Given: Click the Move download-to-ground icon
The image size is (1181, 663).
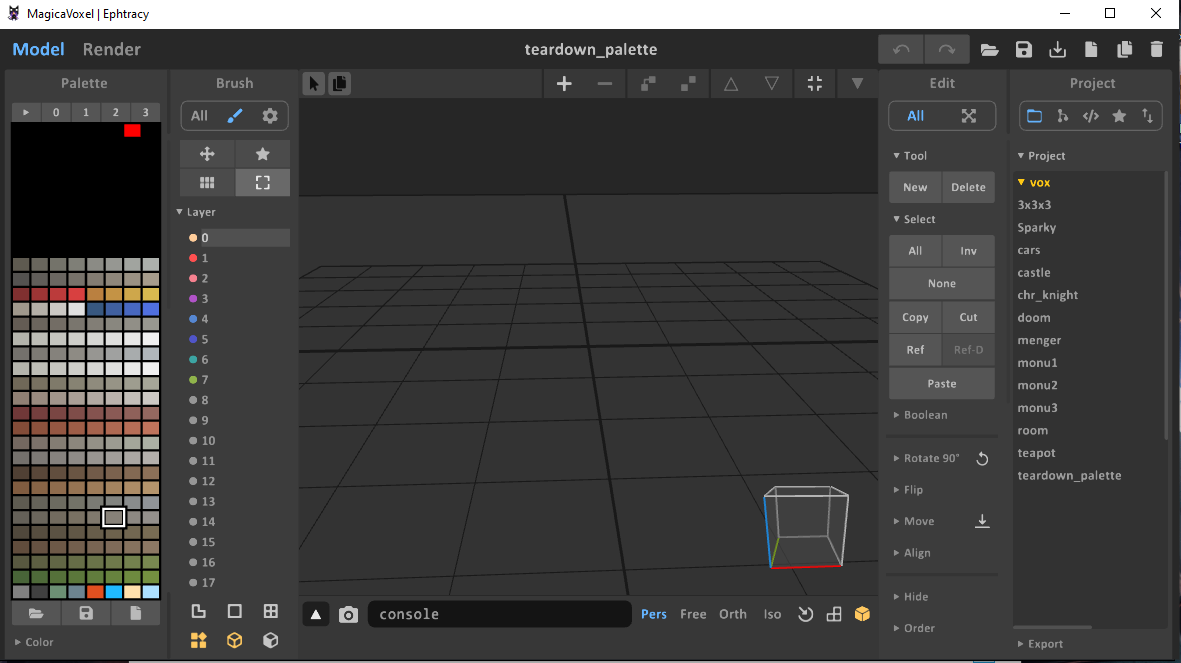Looking at the screenshot, I should 982,521.
